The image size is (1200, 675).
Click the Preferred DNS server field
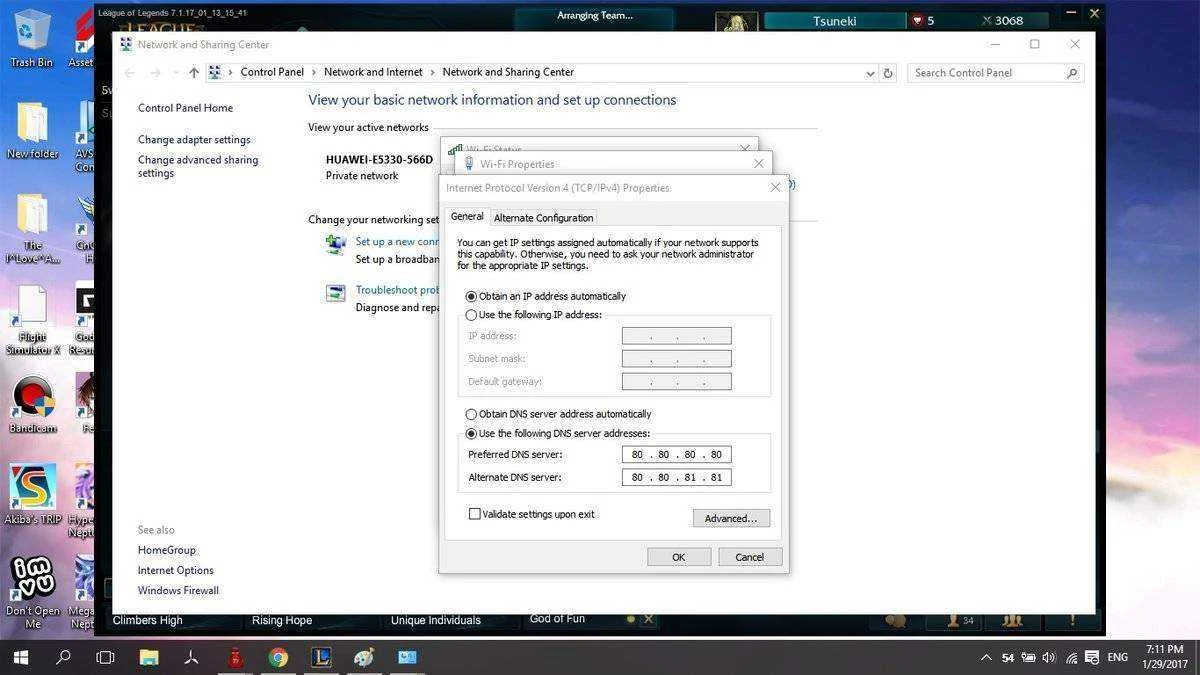pos(676,455)
